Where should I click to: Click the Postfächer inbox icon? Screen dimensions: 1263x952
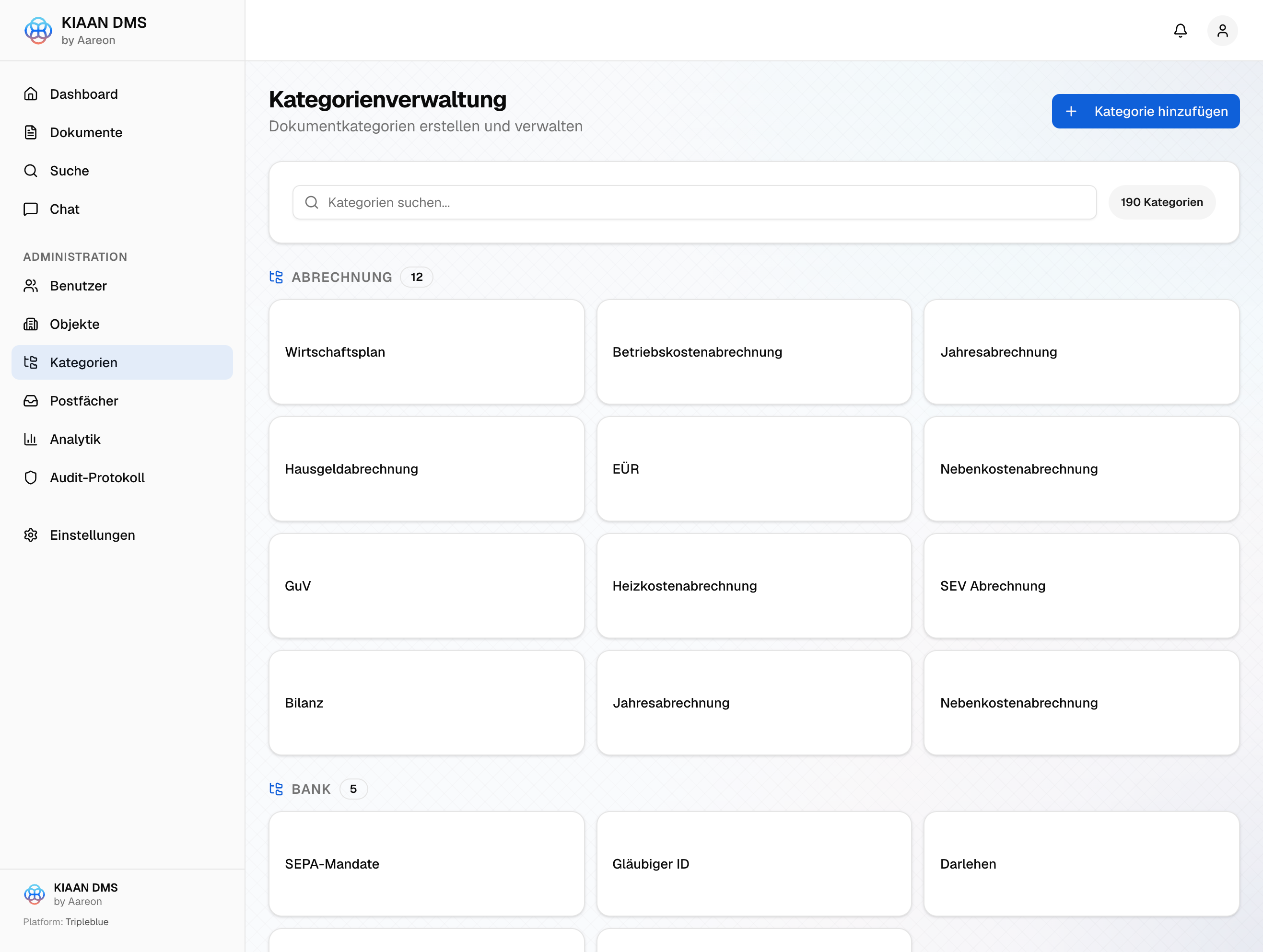pyautogui.click(x=31, y=401)
